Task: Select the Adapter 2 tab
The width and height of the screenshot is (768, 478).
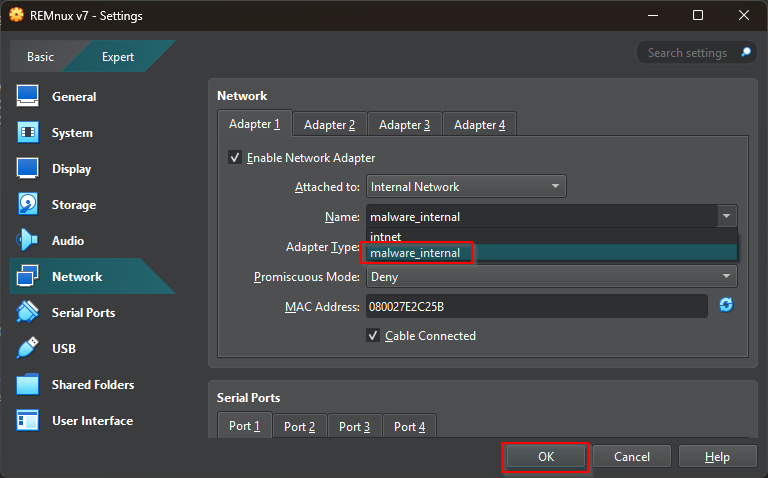Action: click(x=330, y=125)
